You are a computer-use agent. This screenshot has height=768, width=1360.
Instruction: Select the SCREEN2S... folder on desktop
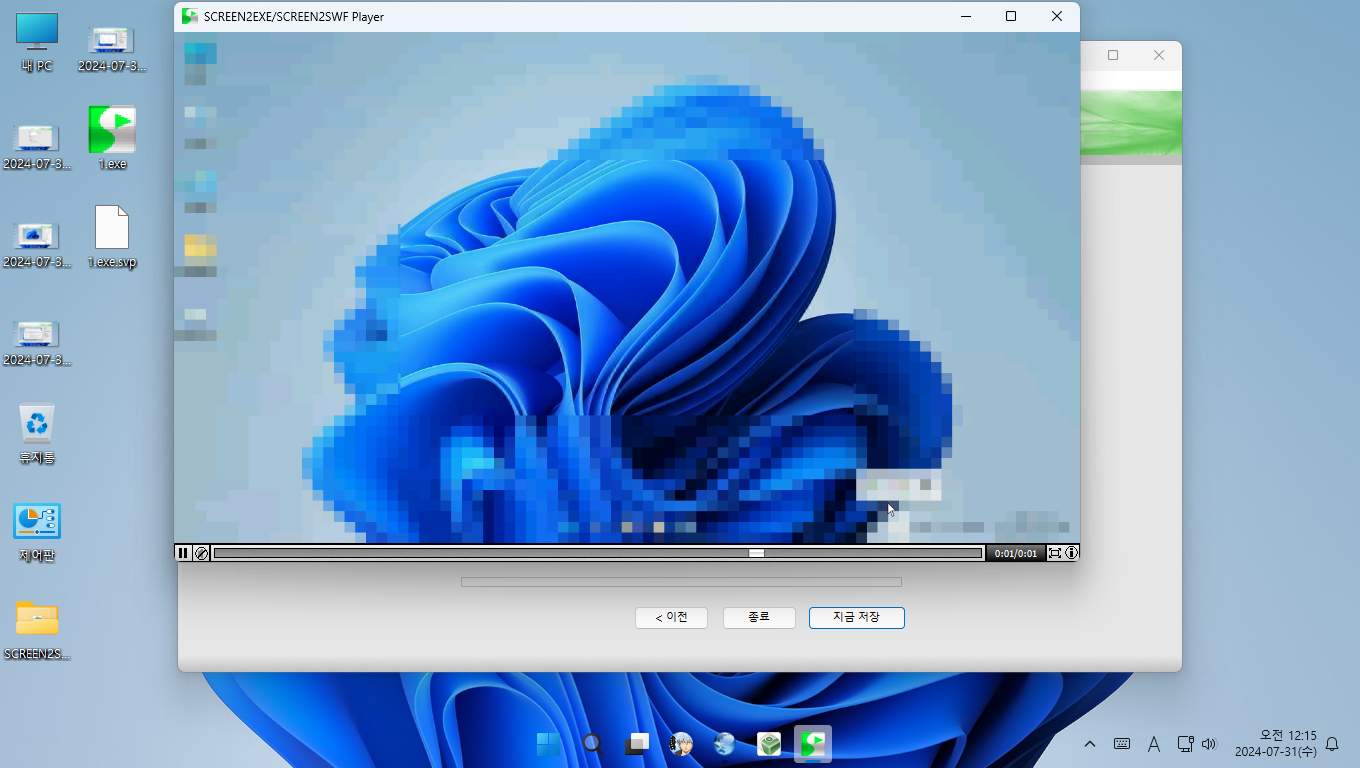37,630
